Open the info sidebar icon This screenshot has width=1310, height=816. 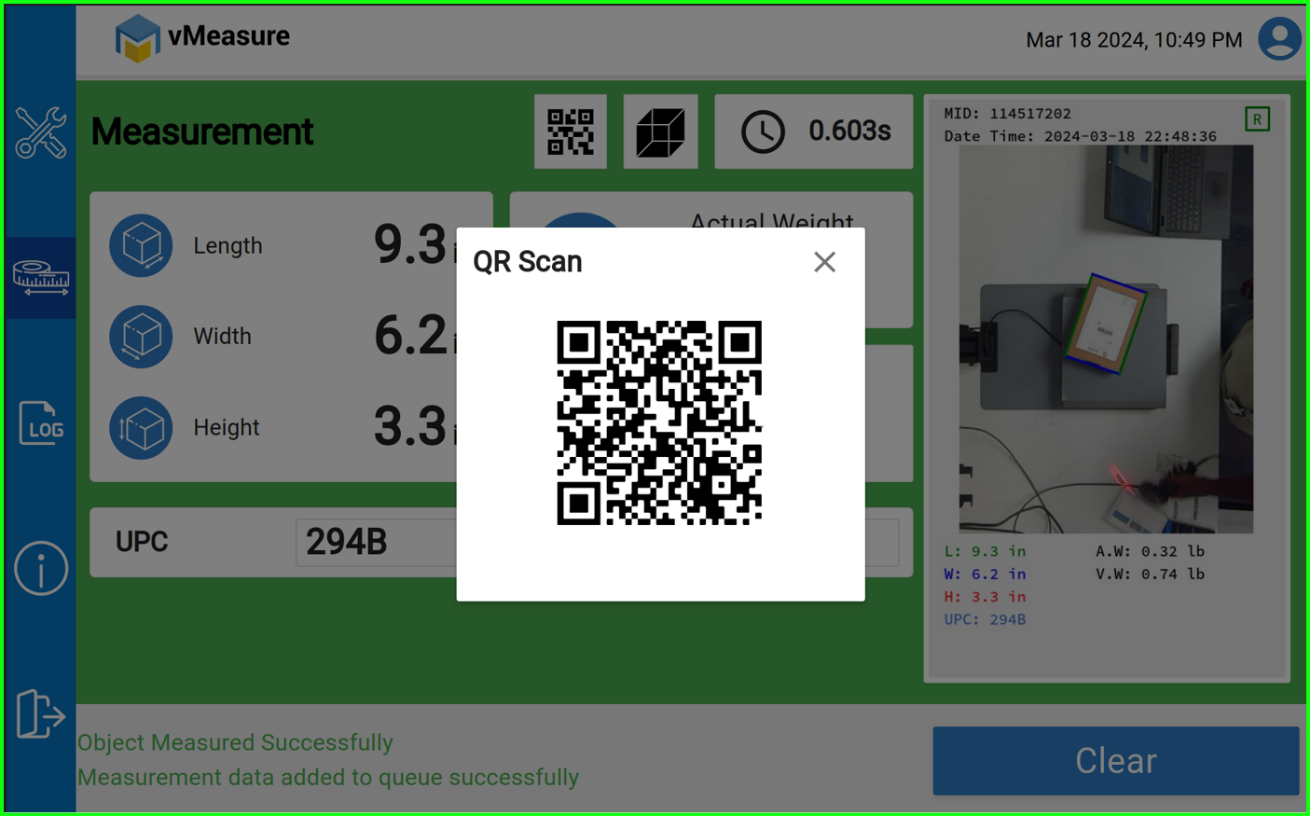coord(41,569)
